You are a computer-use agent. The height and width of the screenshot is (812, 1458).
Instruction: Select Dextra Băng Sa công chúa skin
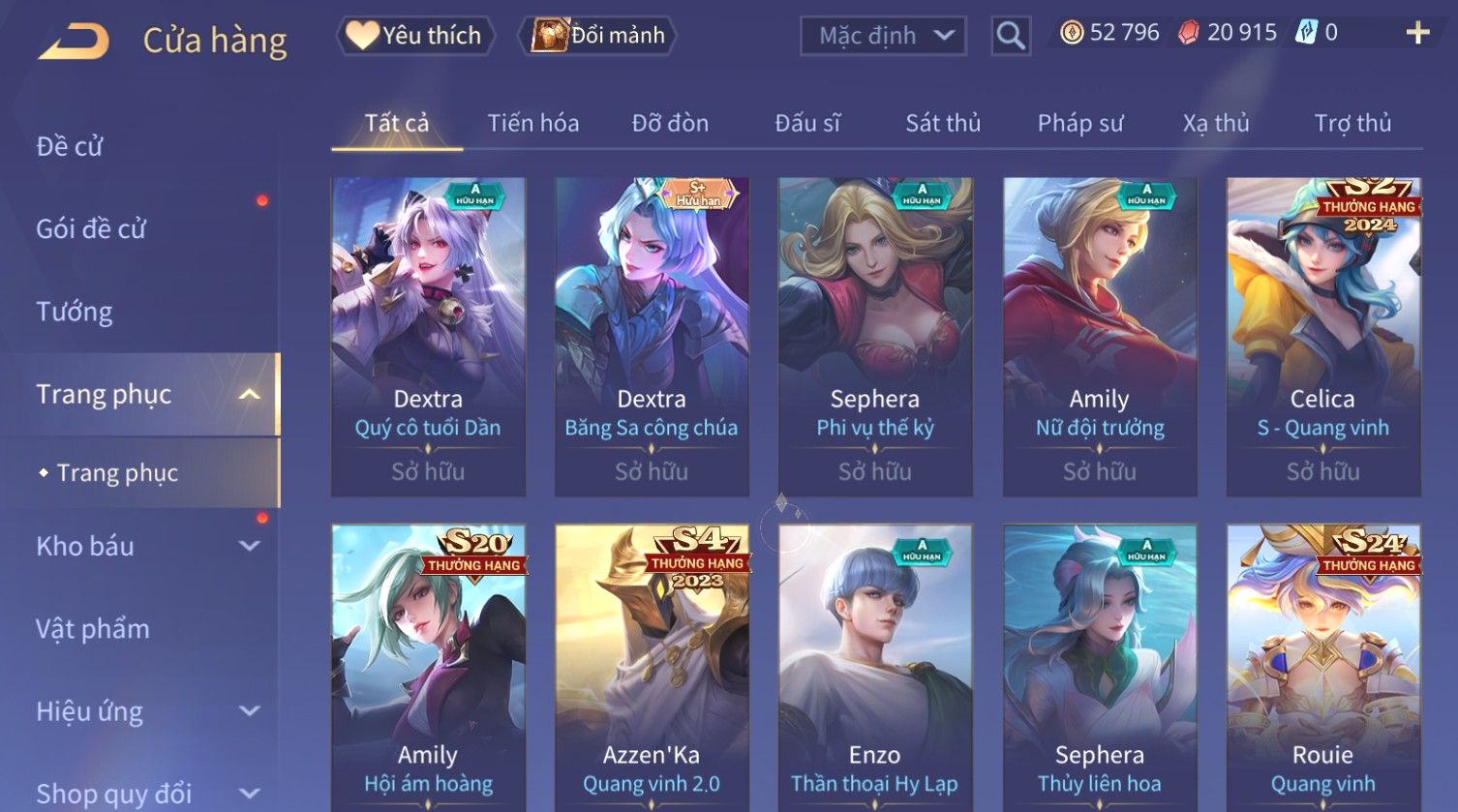coord(652,337)
